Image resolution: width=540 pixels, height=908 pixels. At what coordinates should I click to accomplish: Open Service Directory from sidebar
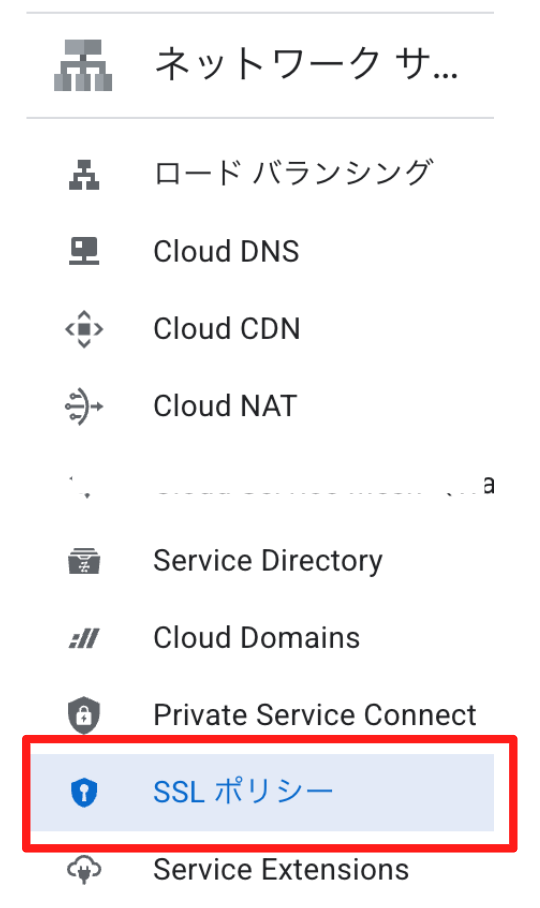click(260, 561)
